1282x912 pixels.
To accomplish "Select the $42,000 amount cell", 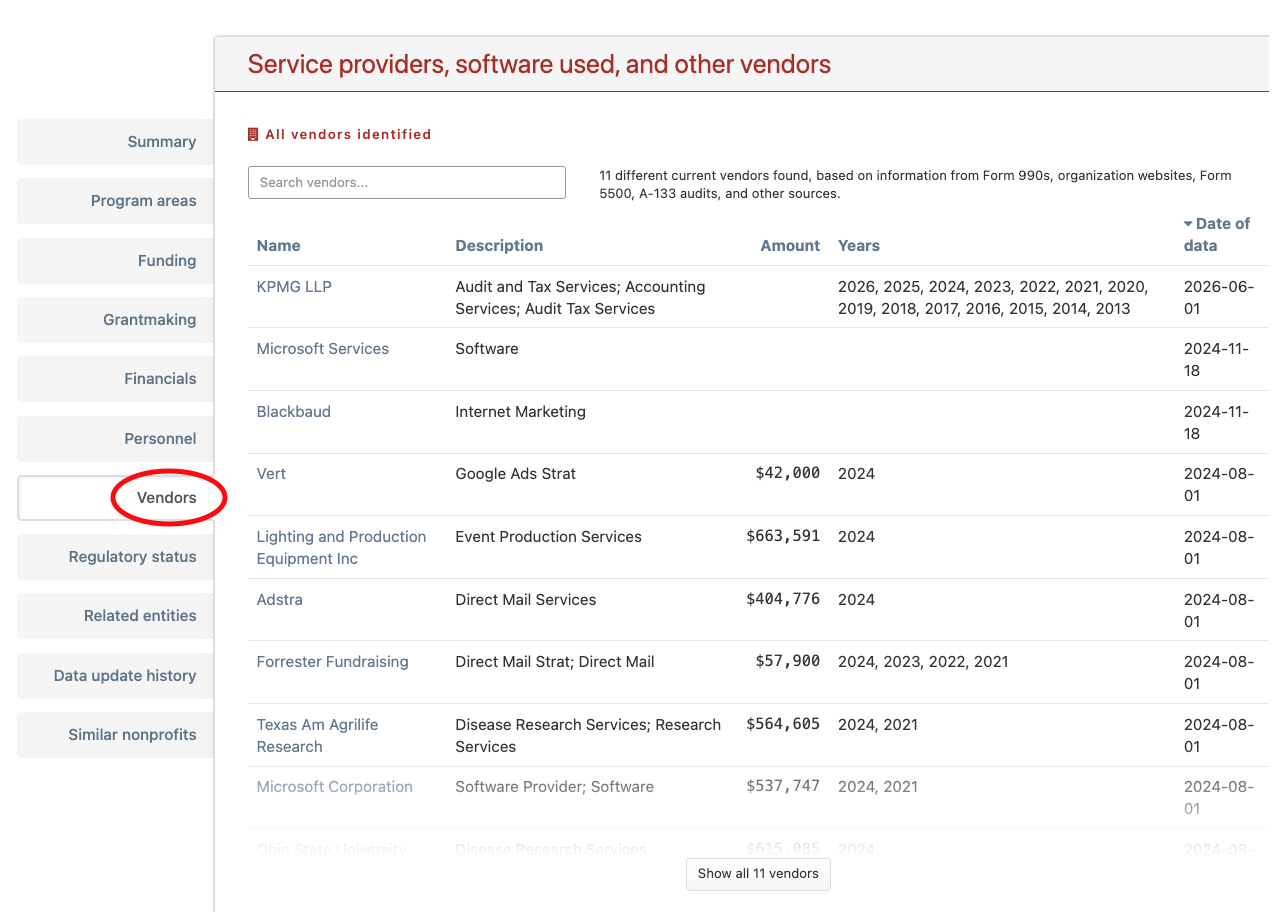I will click(x=788, y=474).
